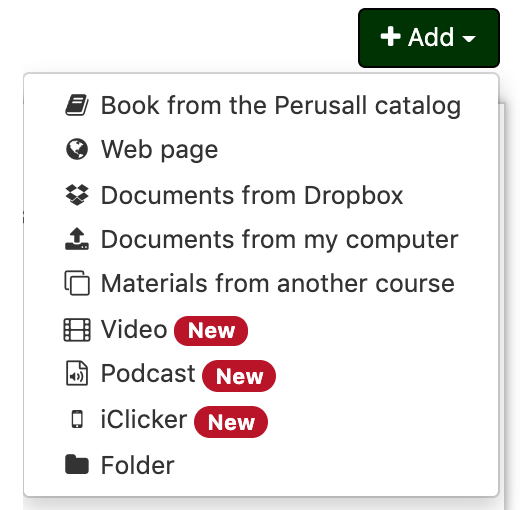Viewport: 520px width, 510px height.
Task: Click the Dropbox logo icon
Action: tap(77, 195)
